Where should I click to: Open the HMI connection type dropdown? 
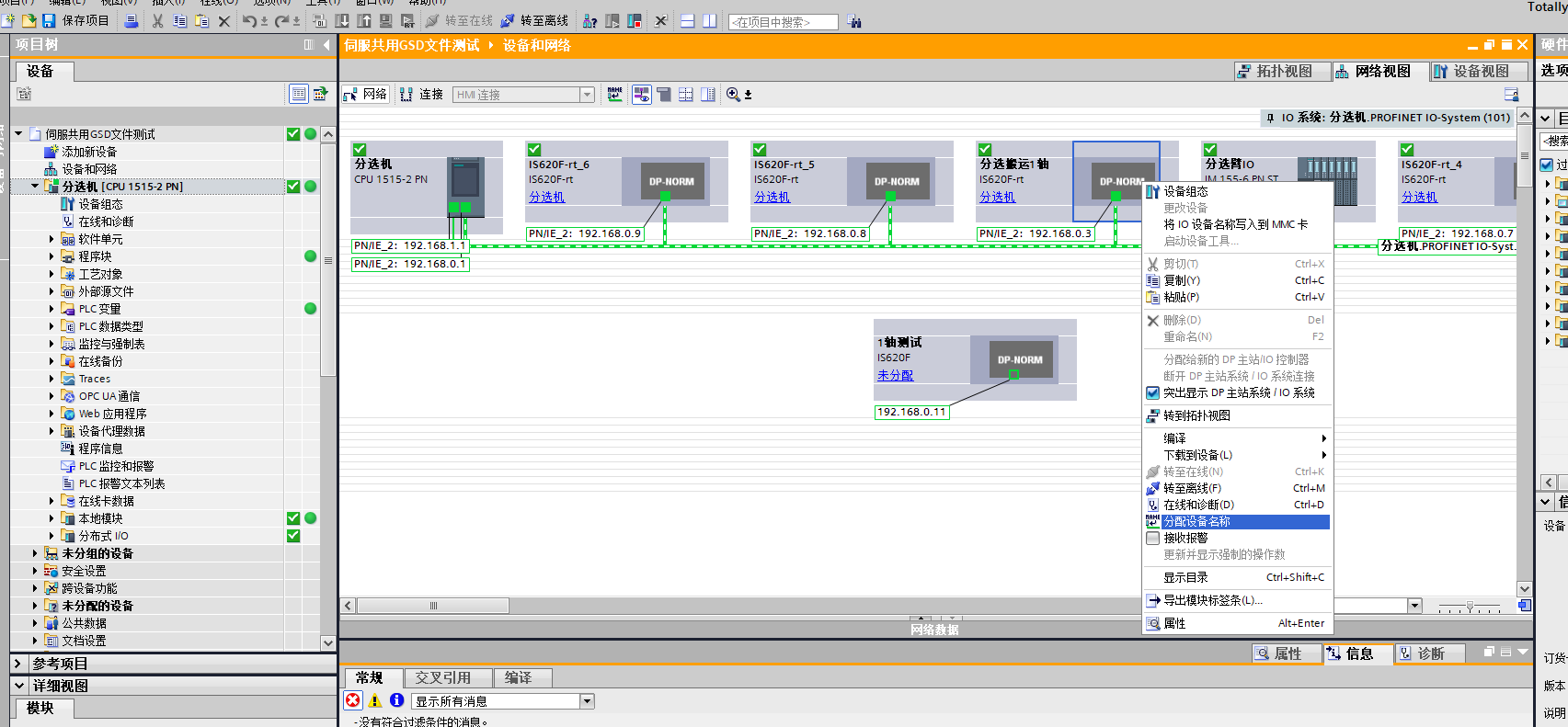587,95
